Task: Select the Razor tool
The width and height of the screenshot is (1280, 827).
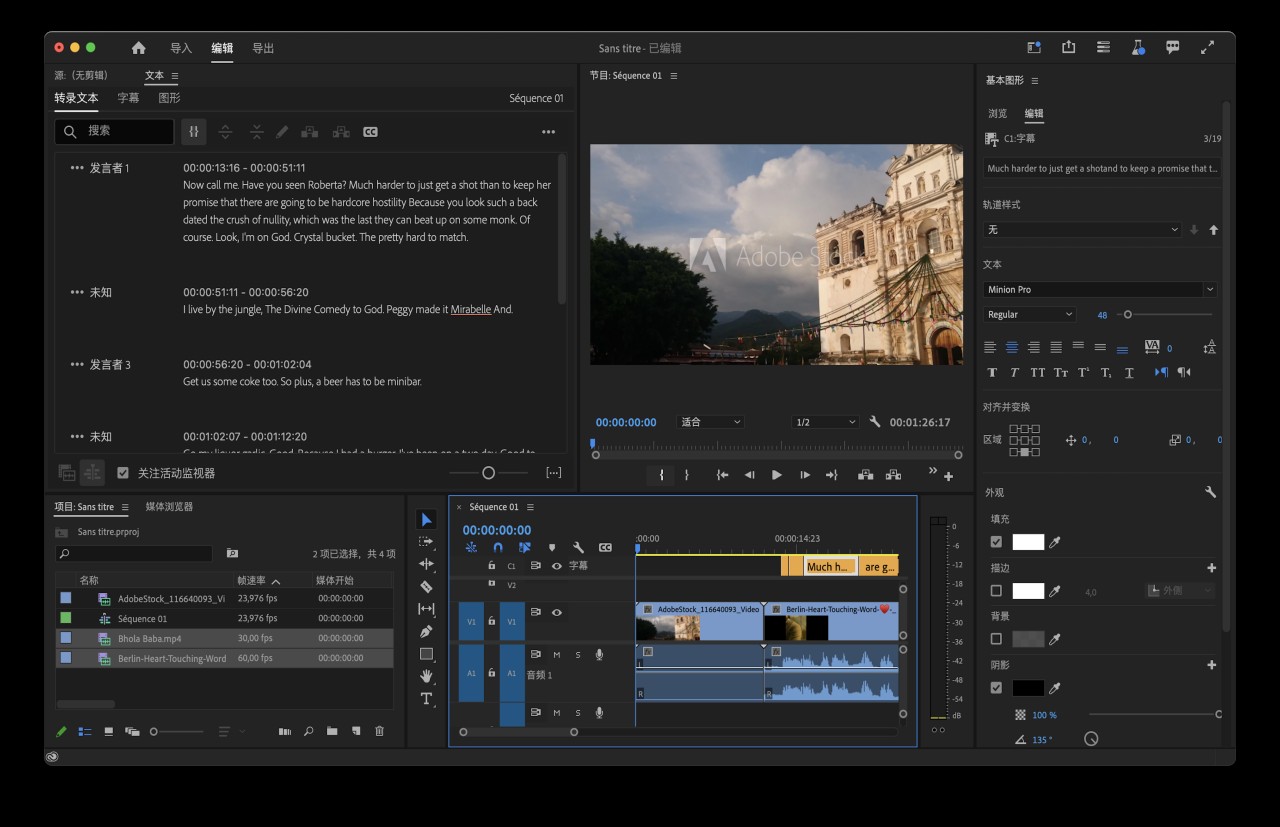Action: click(x=426, y=587)
